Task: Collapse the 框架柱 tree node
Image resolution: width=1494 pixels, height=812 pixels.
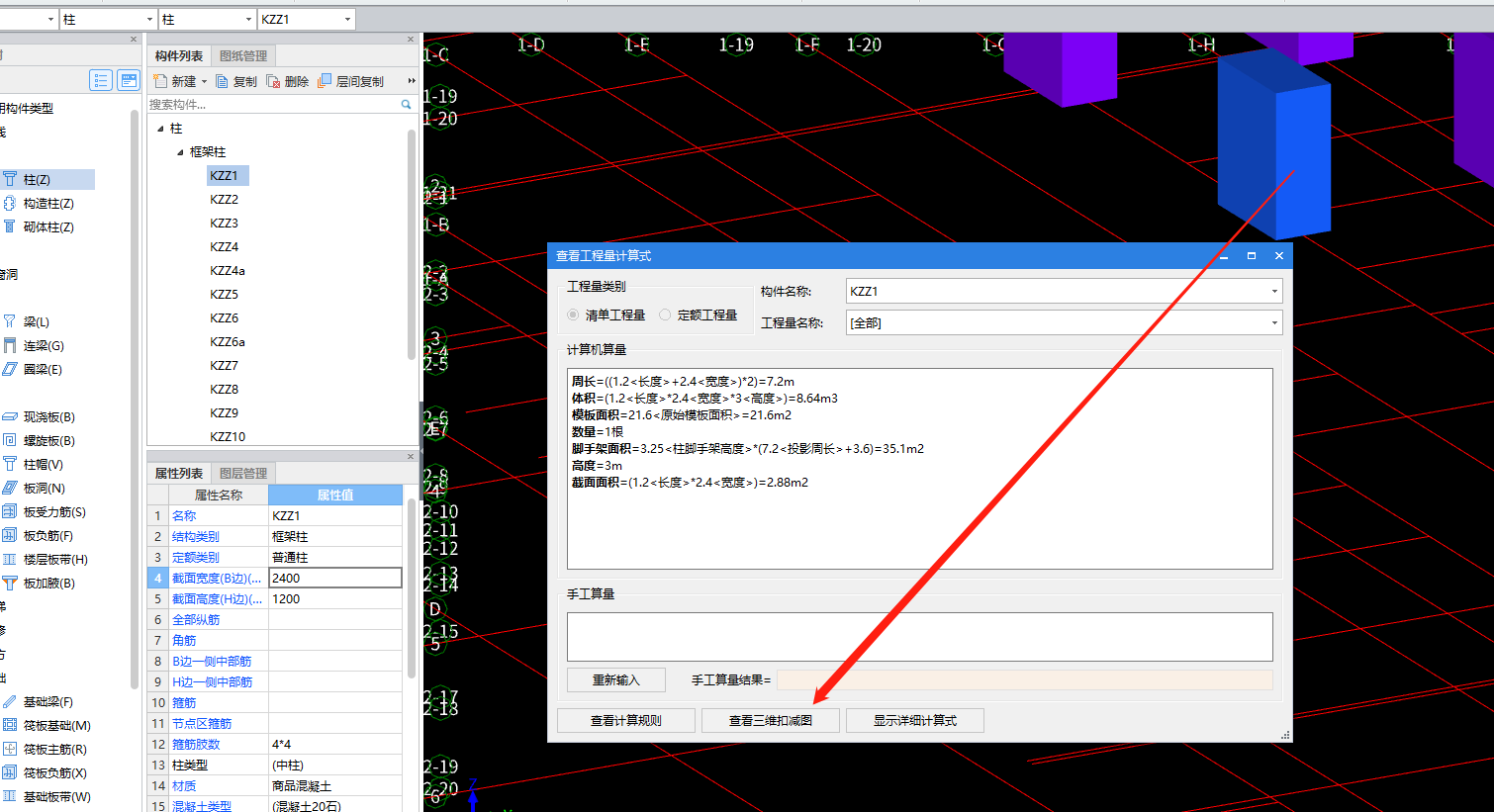Action: coord(180,152)
